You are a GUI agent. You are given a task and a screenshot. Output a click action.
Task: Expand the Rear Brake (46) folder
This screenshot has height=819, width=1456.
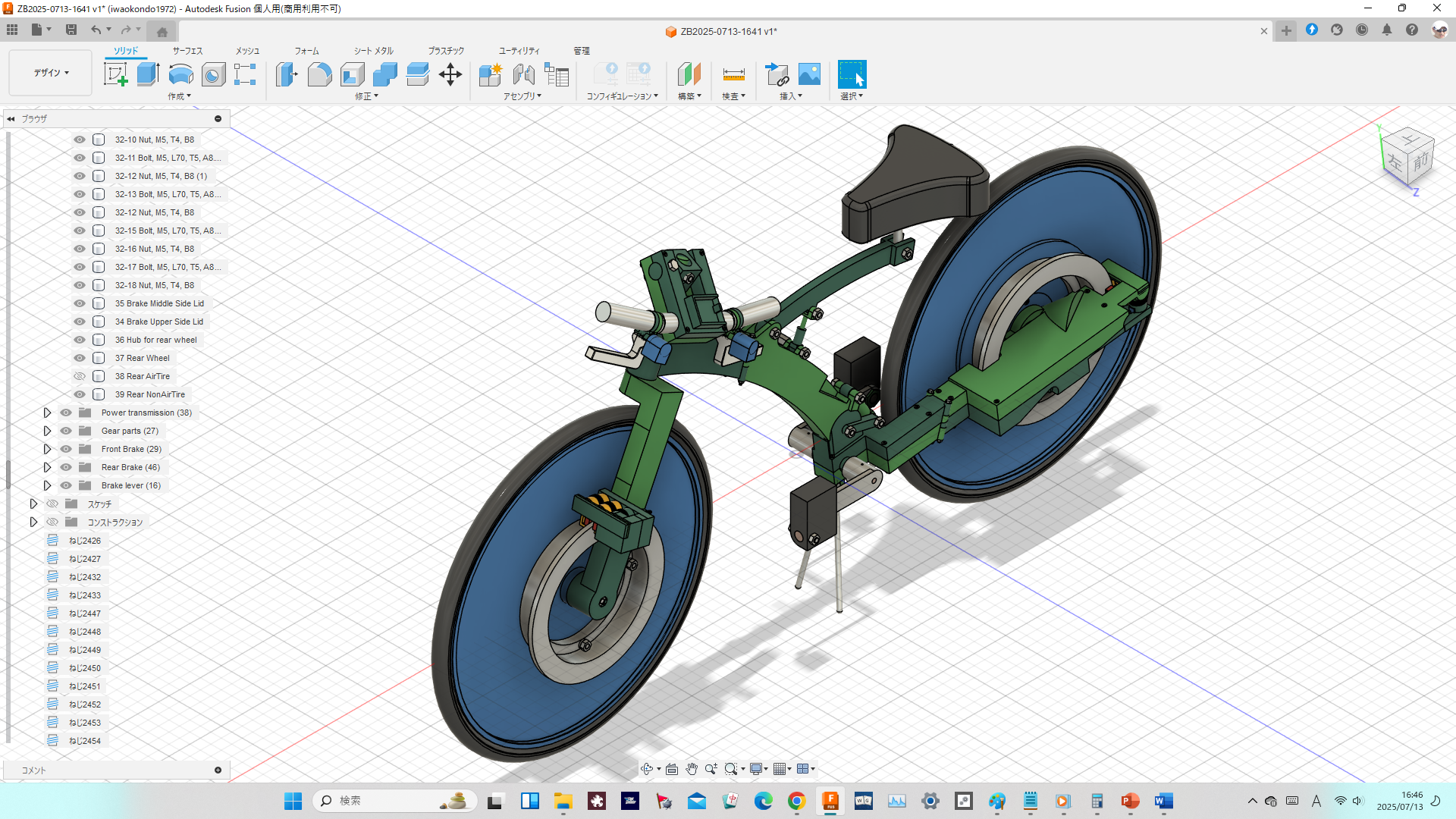pyautogui.click(x=47, y=467)
